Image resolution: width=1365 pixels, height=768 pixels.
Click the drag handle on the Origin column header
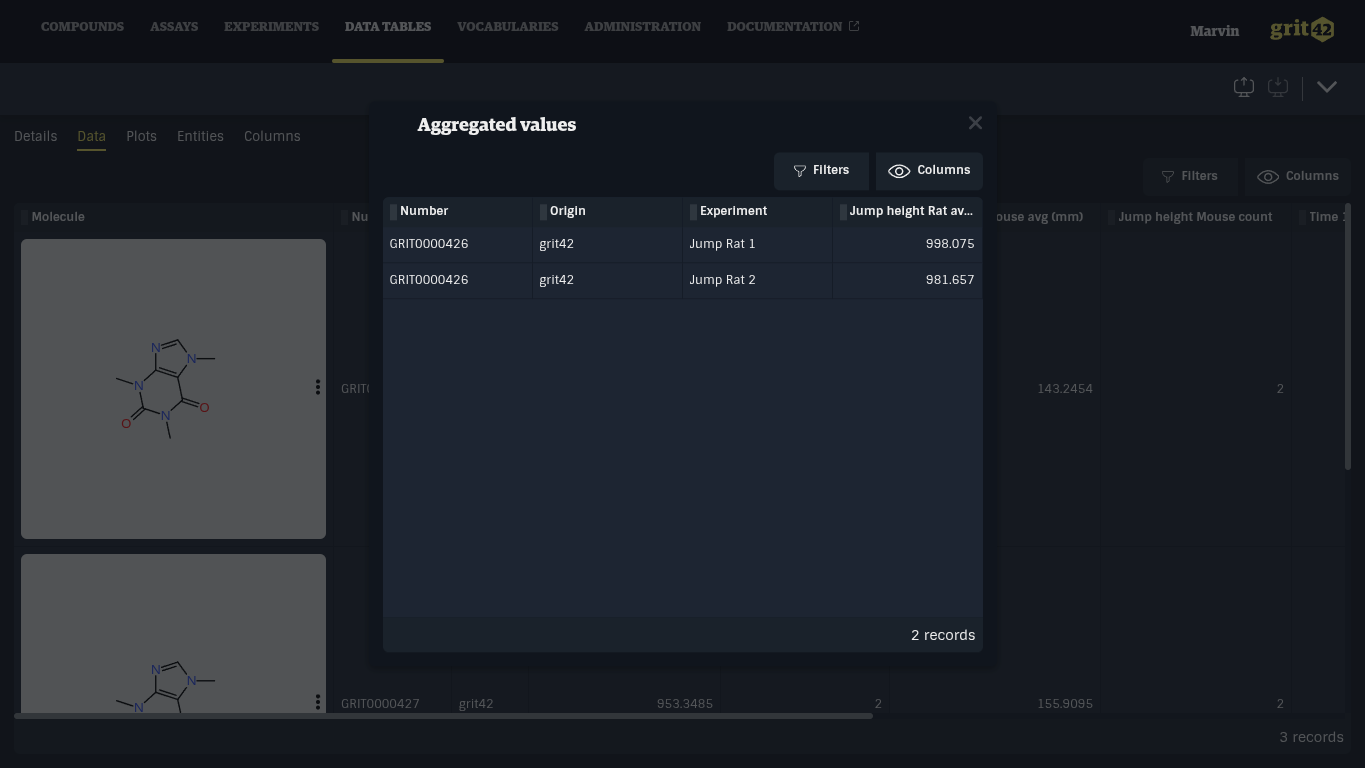tap(542, 211)
